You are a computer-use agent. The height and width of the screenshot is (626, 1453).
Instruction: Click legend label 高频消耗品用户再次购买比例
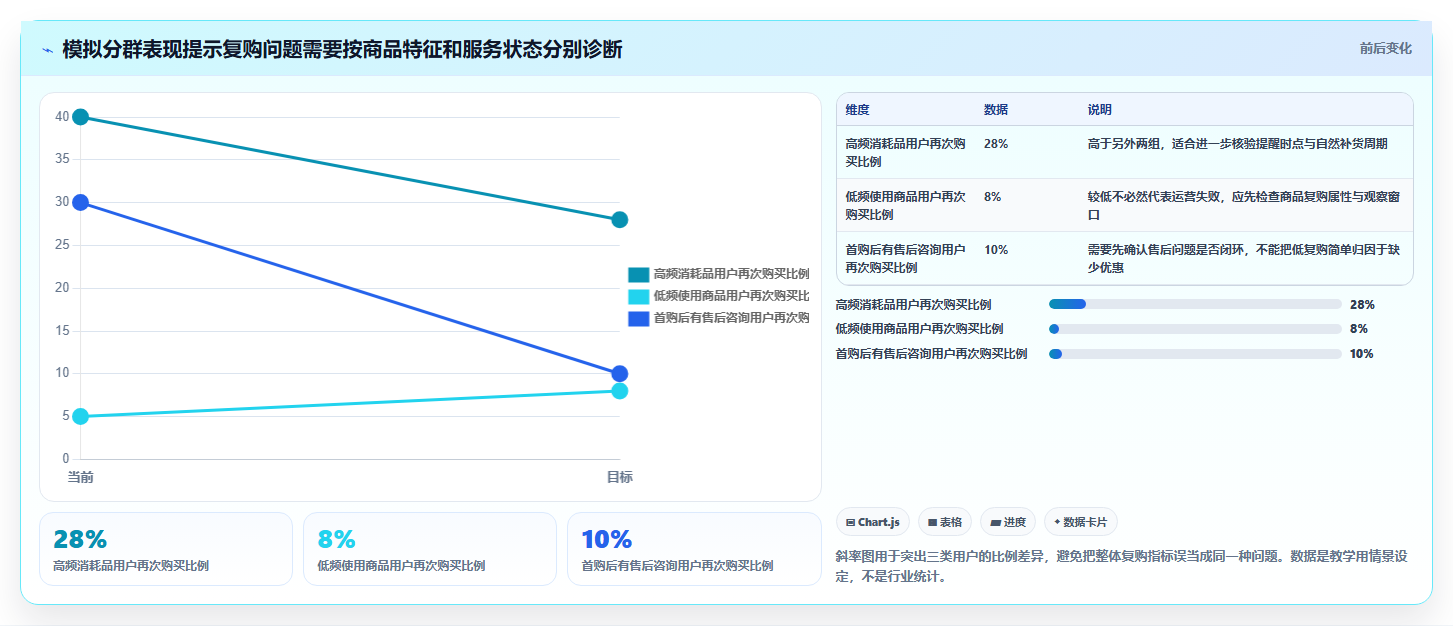pos(731,274)
